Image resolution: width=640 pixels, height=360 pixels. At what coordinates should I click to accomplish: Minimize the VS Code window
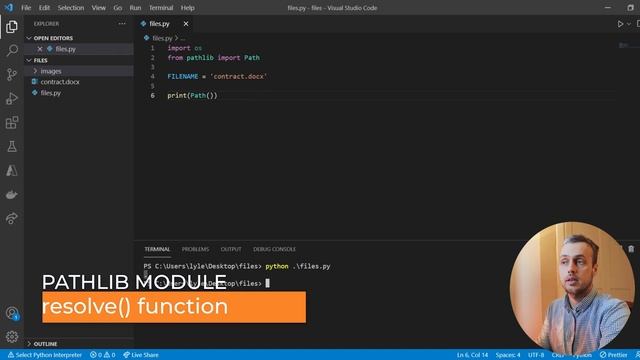pyautogui.click(x=608, y=8)
